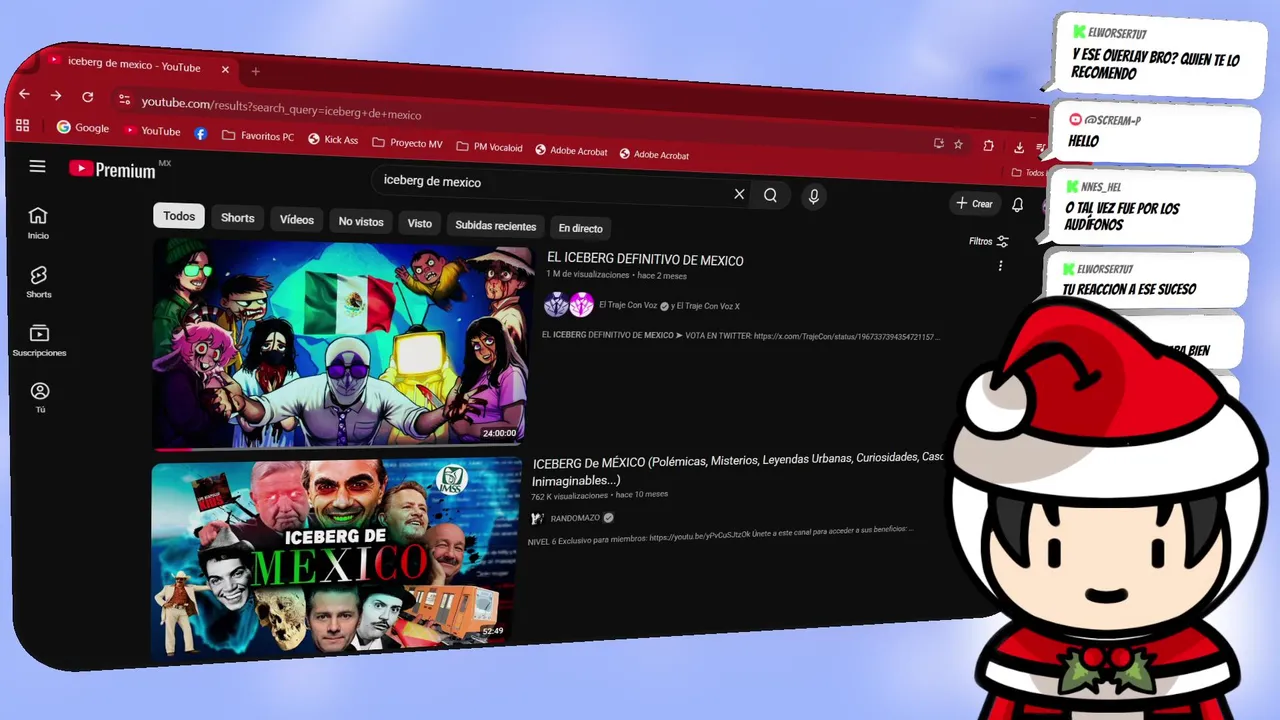Viewport: 1280px width, 720px height.
Task: Open the media controls icon in toolbar
Action: [x=1040, y=148]
